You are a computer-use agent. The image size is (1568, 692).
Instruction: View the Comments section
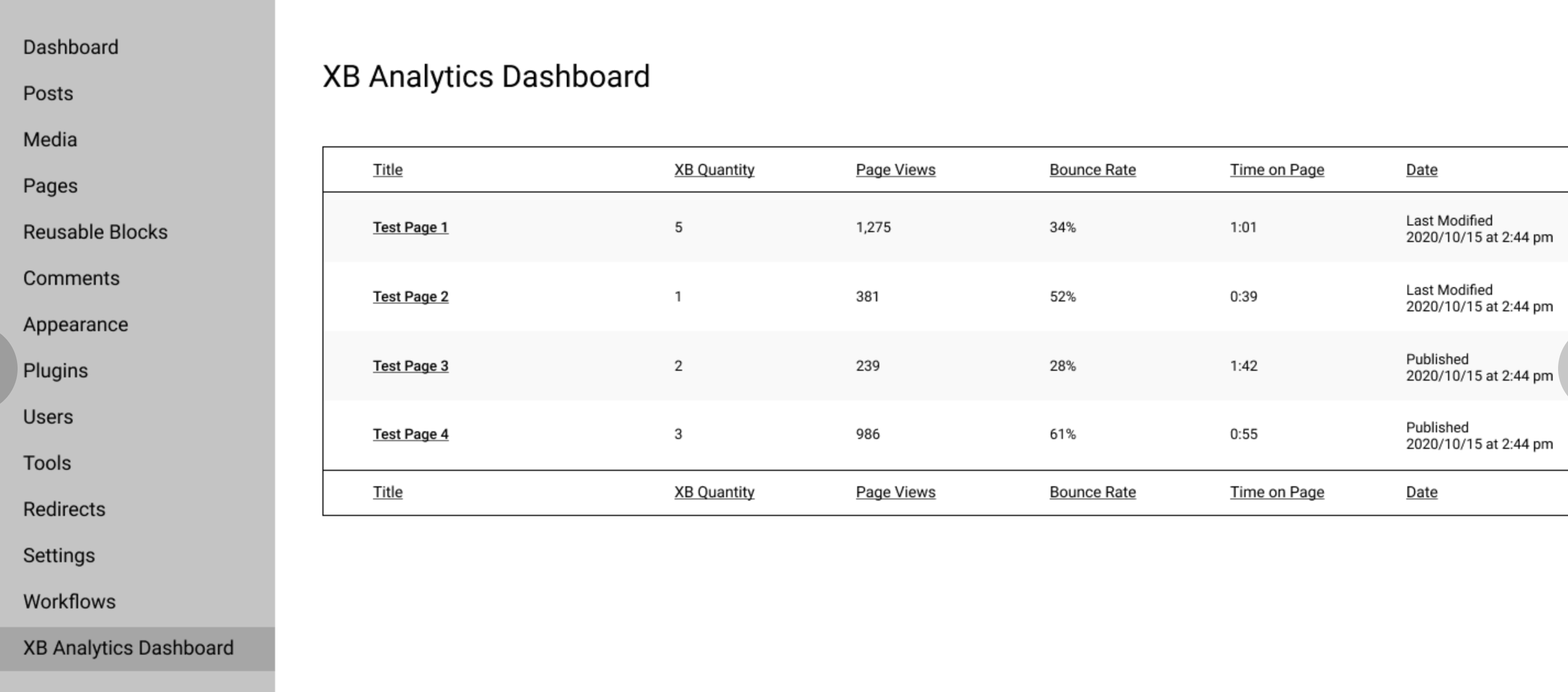tap(71, 278)
